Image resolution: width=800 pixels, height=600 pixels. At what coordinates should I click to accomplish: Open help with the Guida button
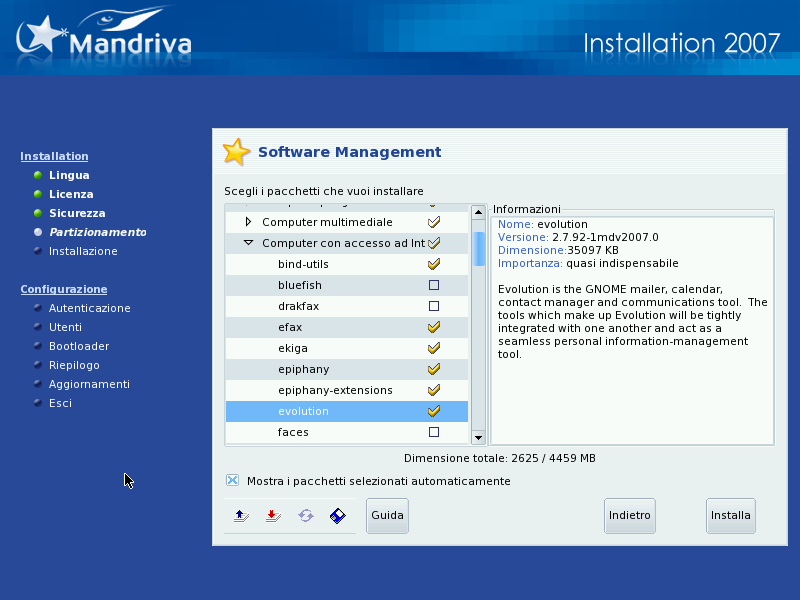[387, 516]
